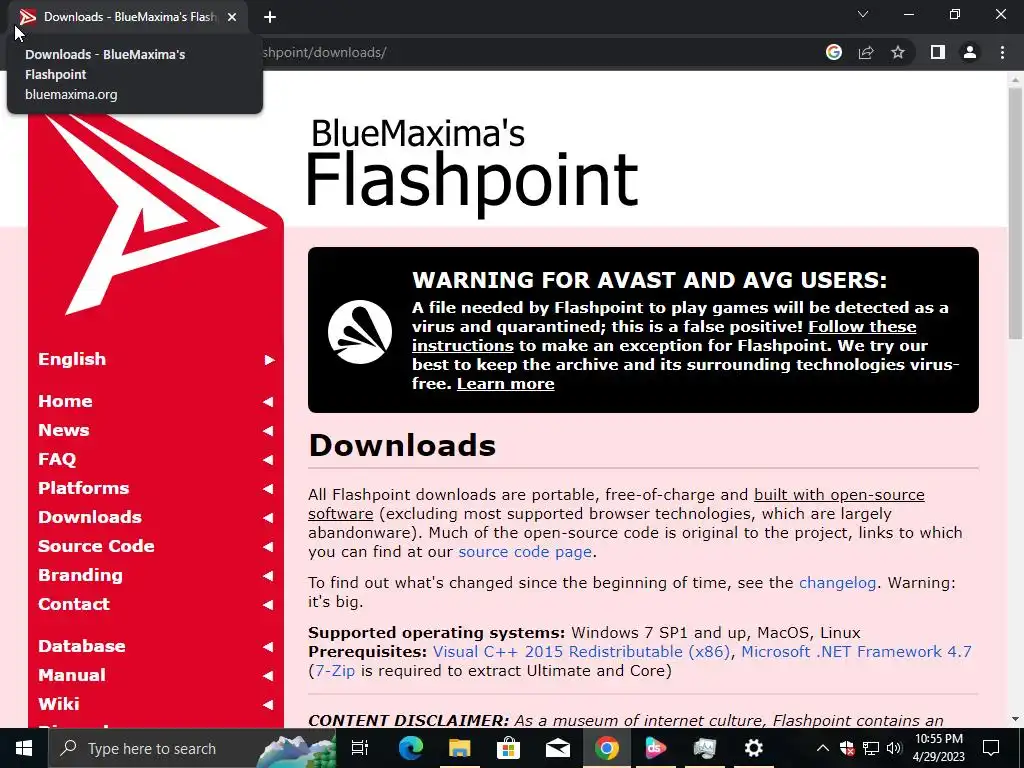Follow the 'Follow these instructions' link

pos(862,327)
